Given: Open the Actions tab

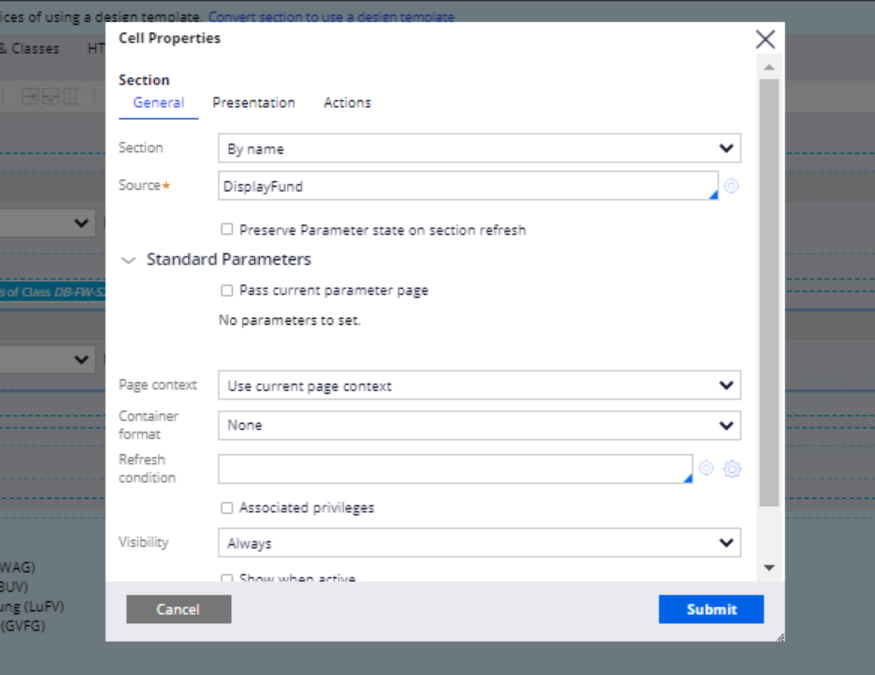Looking at the screenshot, I should [x=346, y=102].
